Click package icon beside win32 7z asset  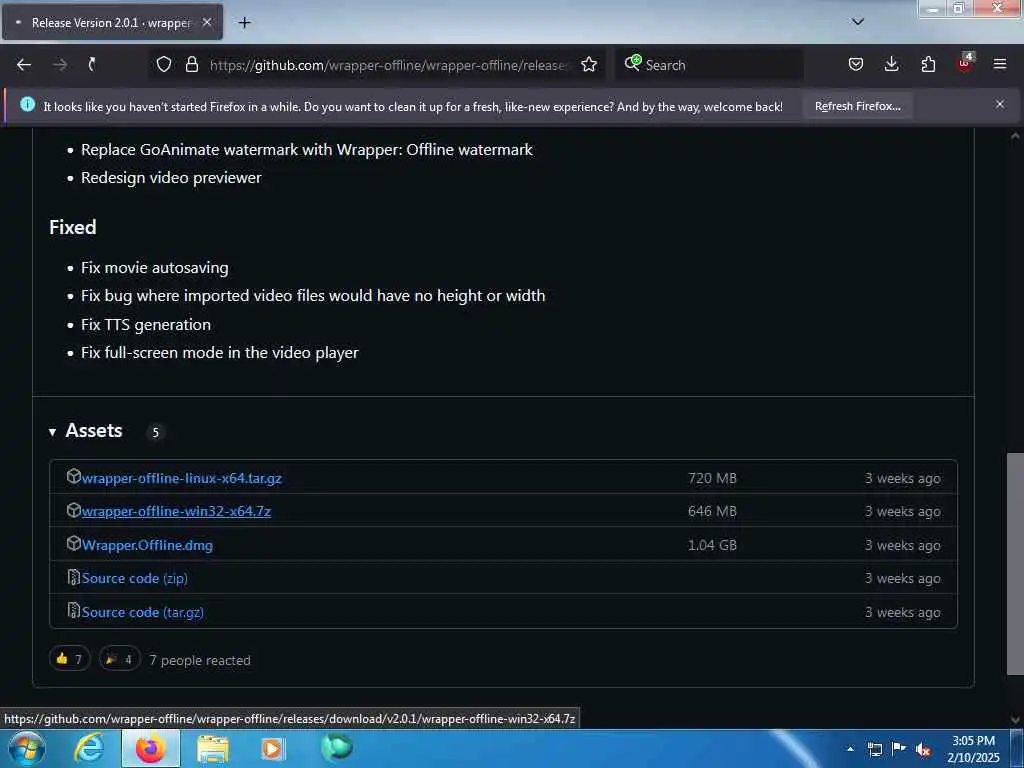pyautogui.click(x=74, y=510)
